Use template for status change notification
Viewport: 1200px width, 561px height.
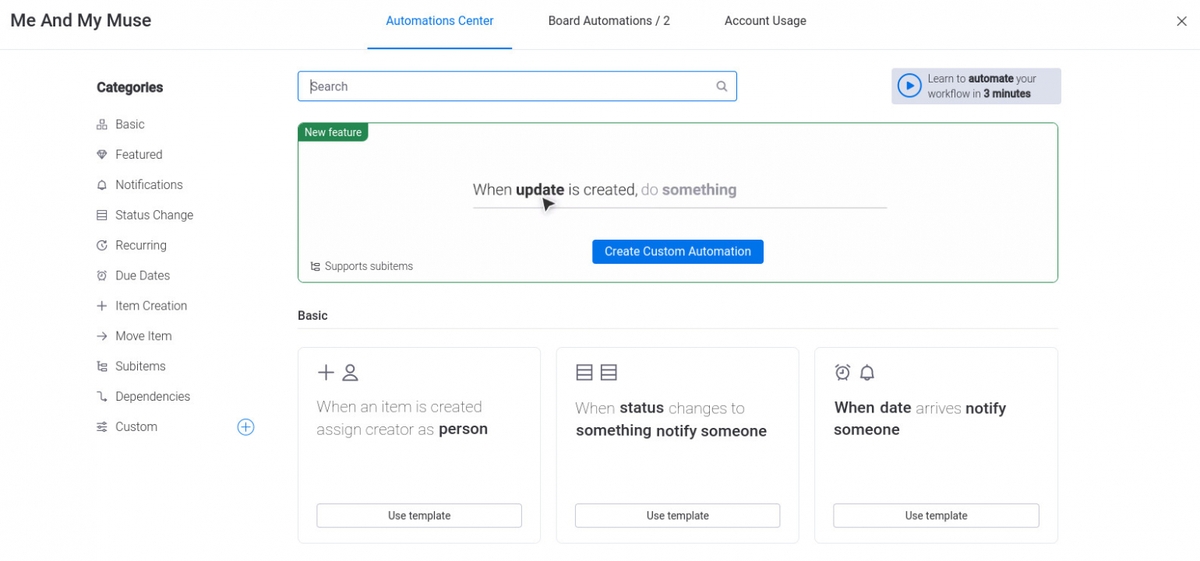pos(677,516)
